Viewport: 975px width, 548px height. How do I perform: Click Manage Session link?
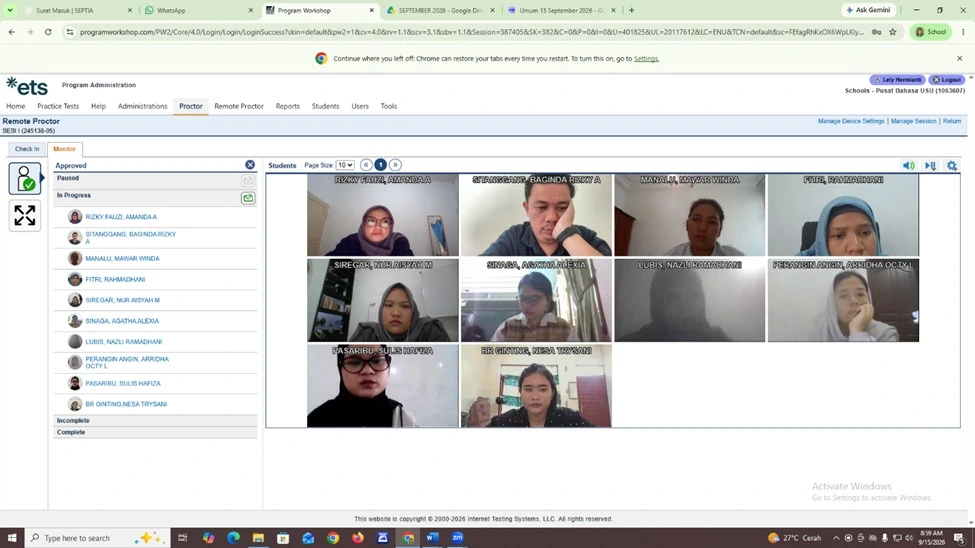pyautogui.click(x=913, y=121)
